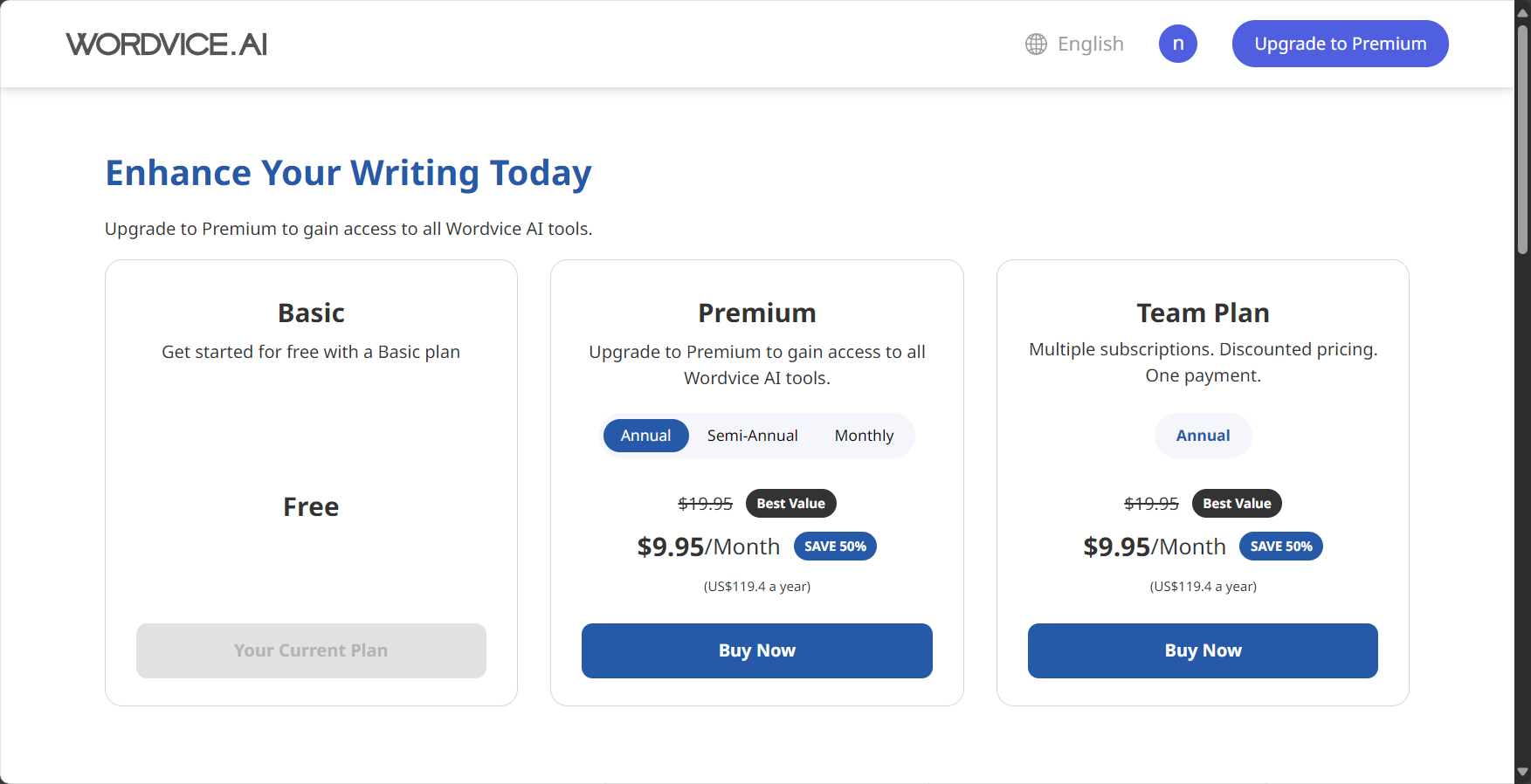Screen dimensions: 1531x784
Task: Click Your Current Plan button
Action: pyautogui.click(x=311, y=650)
